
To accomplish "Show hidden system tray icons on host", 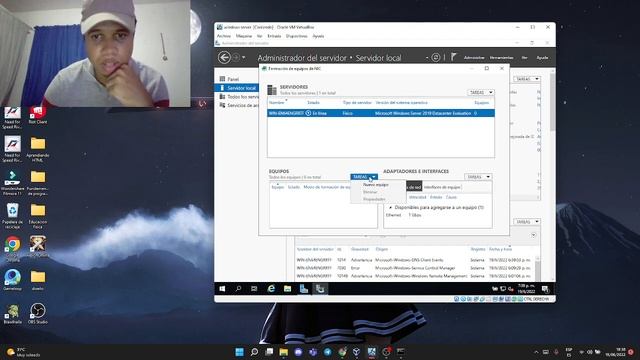I will [x=536, y=352].
